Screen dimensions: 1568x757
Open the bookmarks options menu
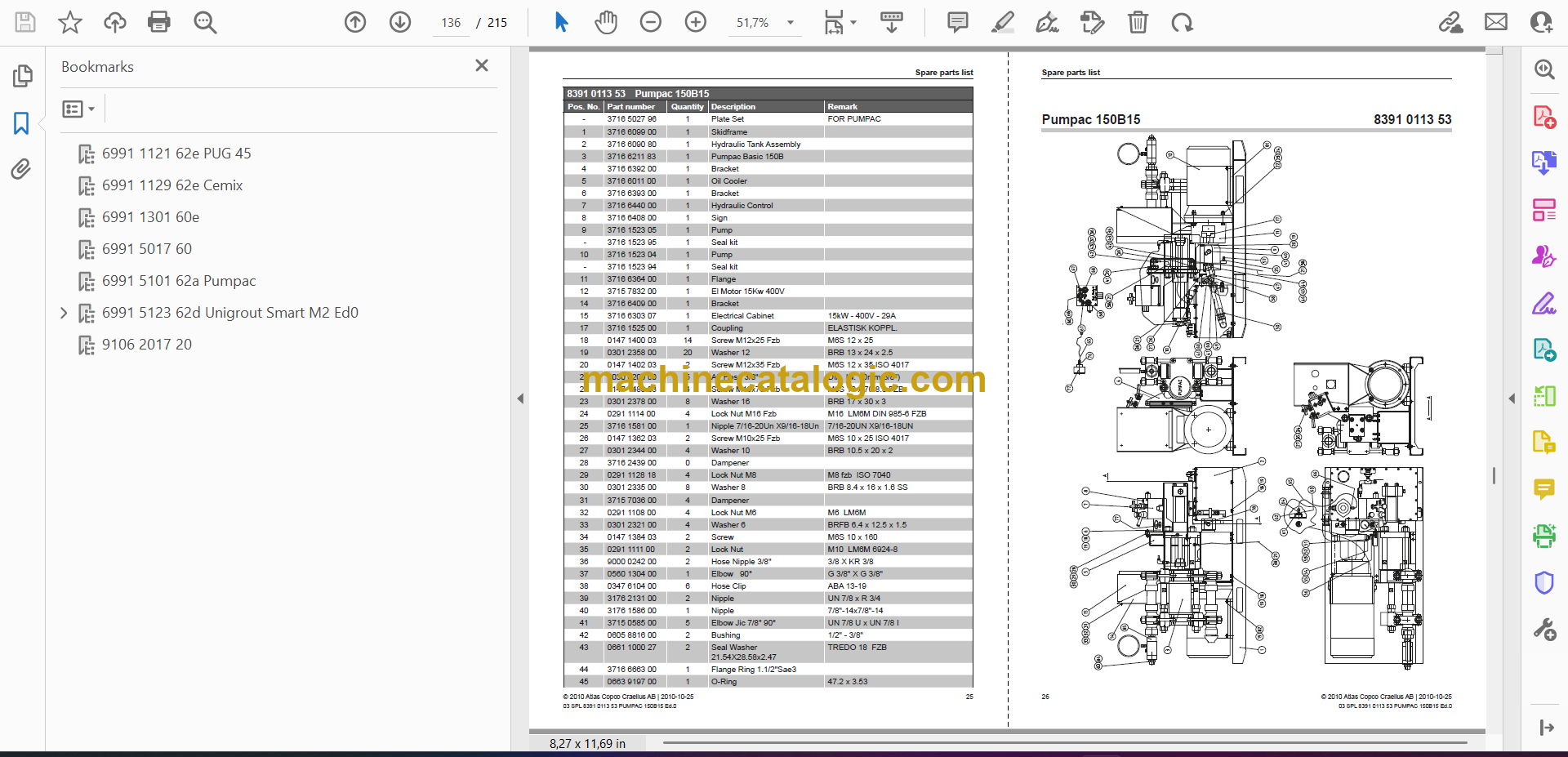click(x=78, y=109)
